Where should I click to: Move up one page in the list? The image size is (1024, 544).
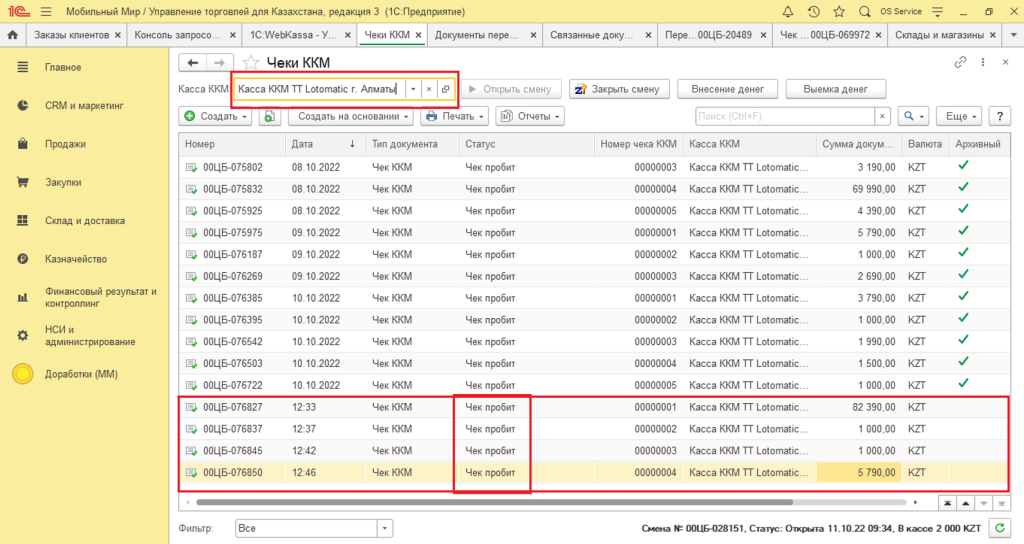pos(965,503)
